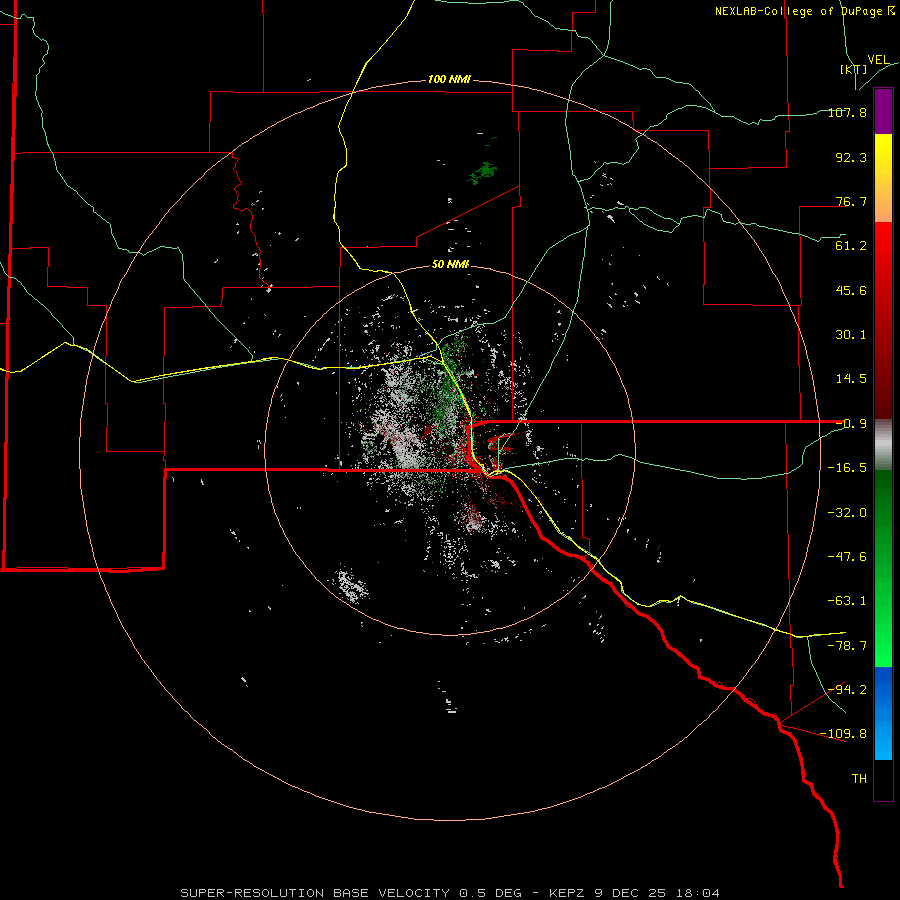Click the 45.6 scale value
This screenshot has width=900, height=900.
851,290
